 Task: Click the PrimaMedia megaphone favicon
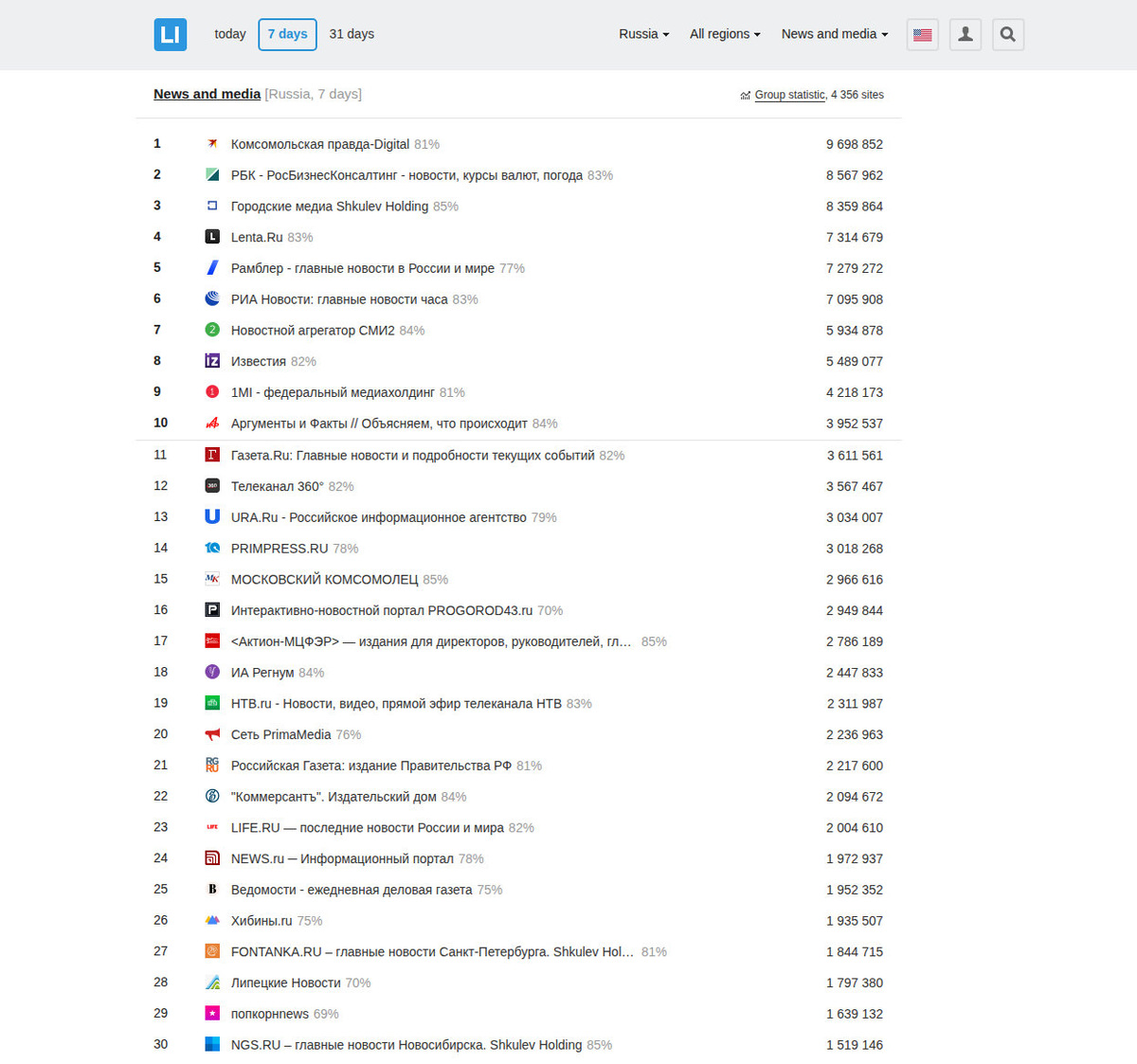[x=212, y=734]
